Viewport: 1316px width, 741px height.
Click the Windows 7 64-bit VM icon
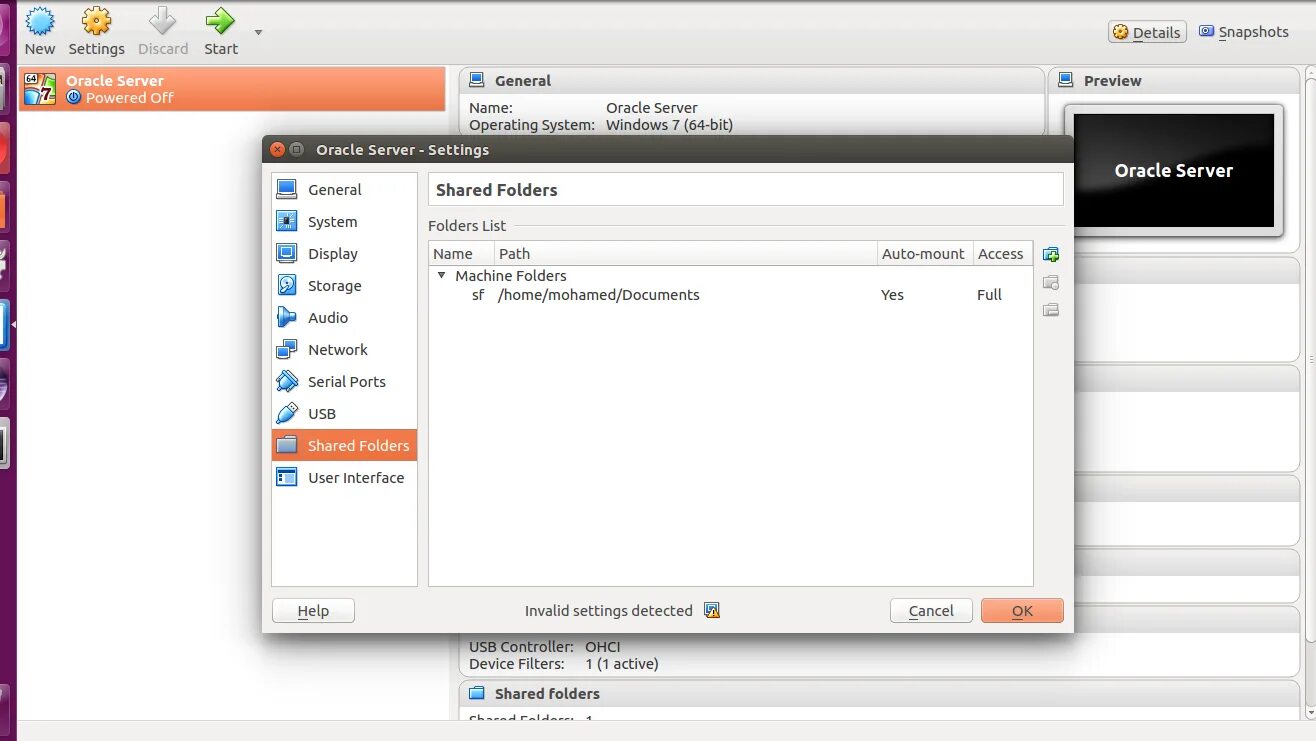click(40, 89)
